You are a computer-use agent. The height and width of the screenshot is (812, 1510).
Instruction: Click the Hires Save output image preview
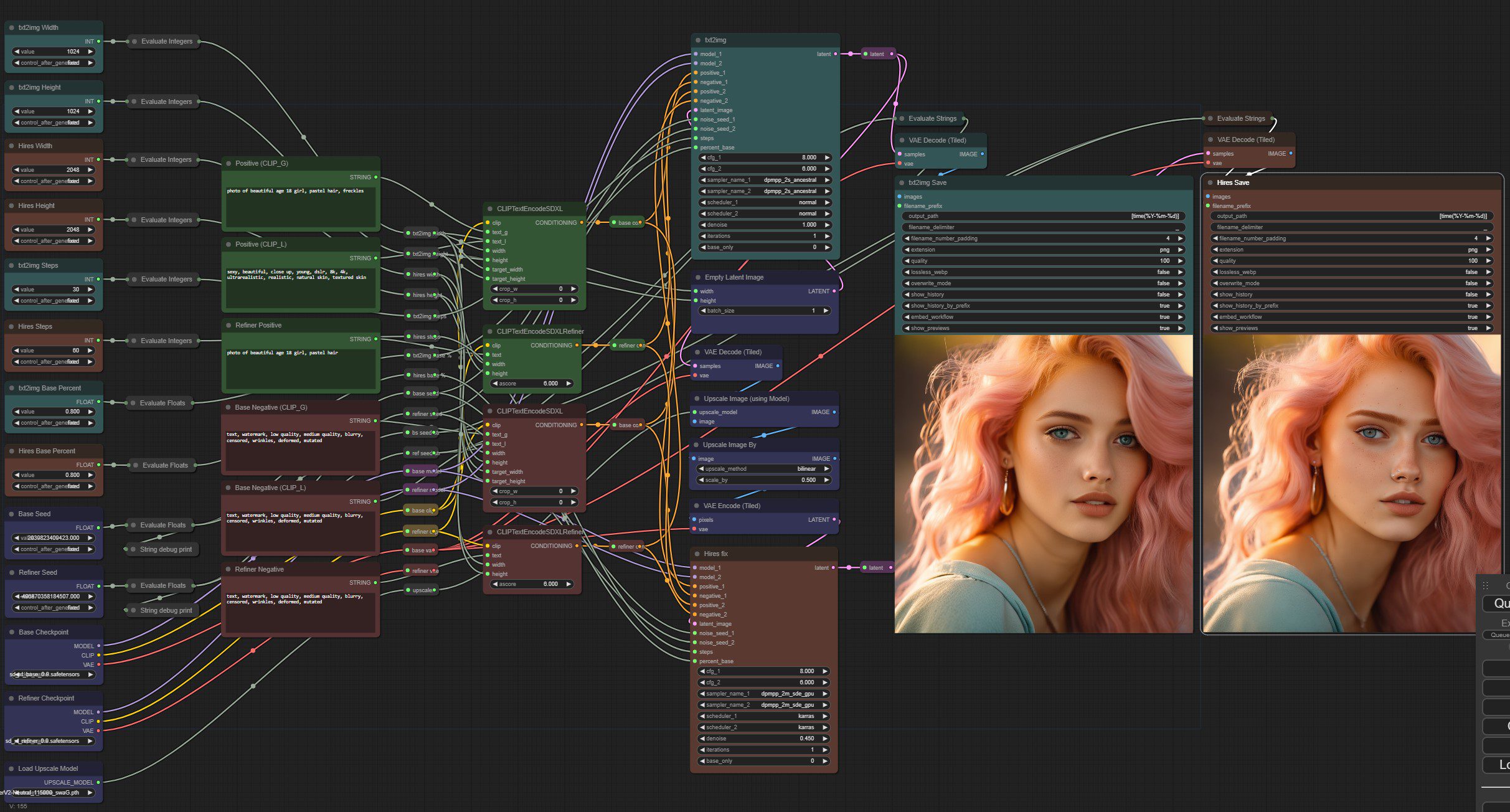(x=1351, y=484)
